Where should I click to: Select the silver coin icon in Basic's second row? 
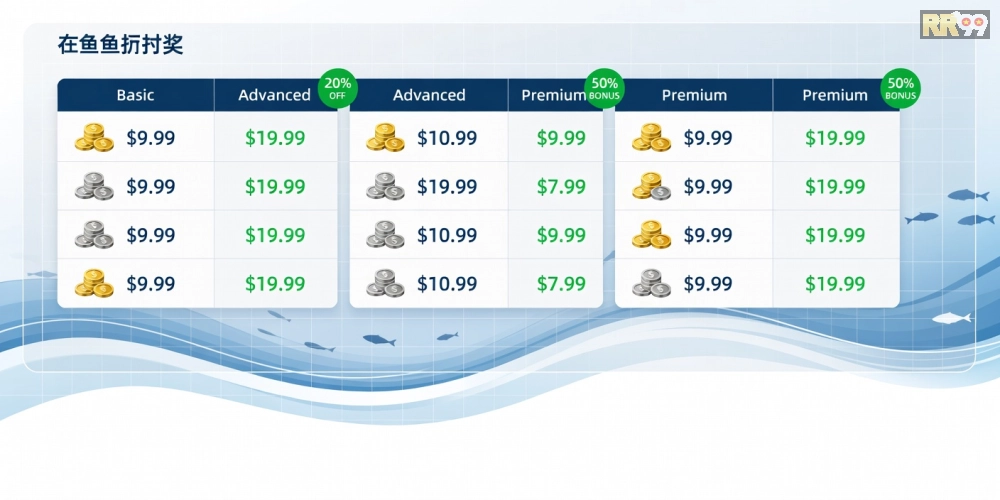point(94,187)
